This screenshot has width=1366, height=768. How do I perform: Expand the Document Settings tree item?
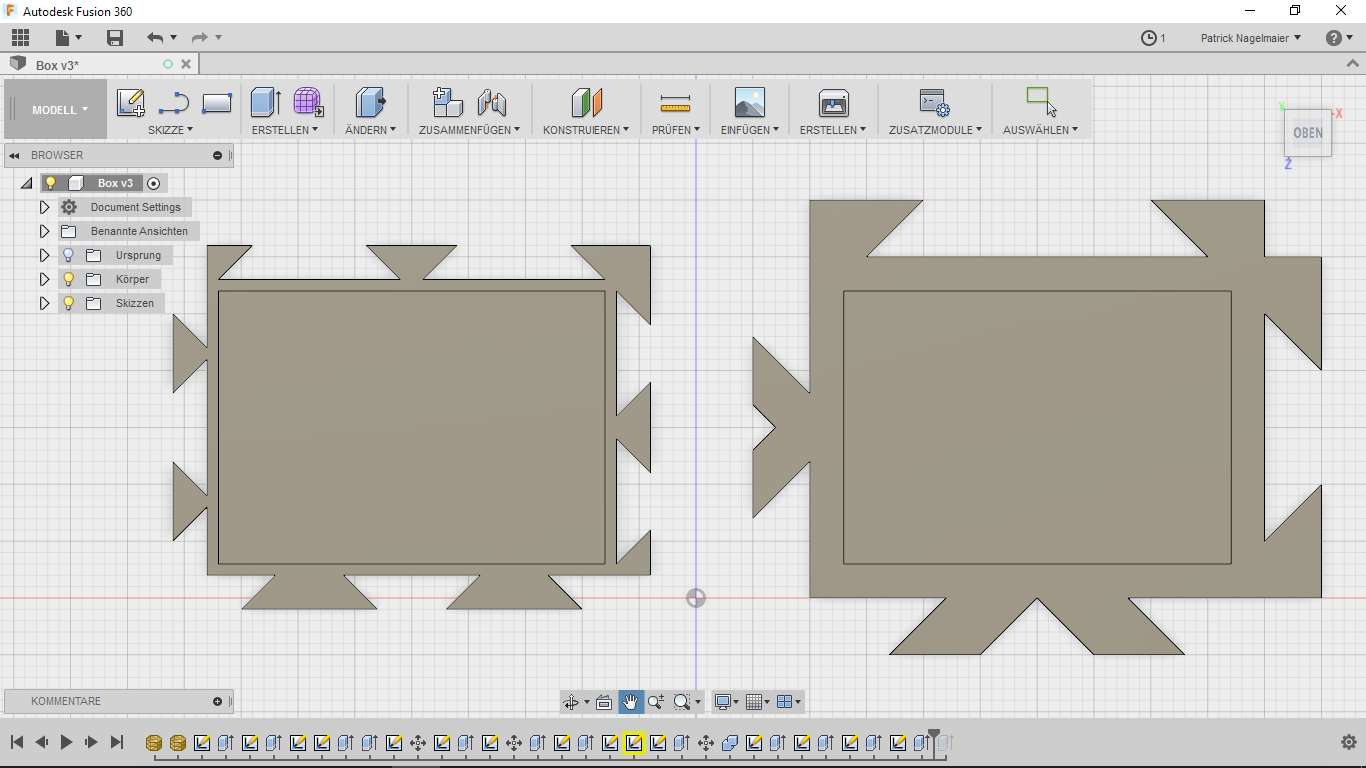pyautogui.click(x=44, y=207)
